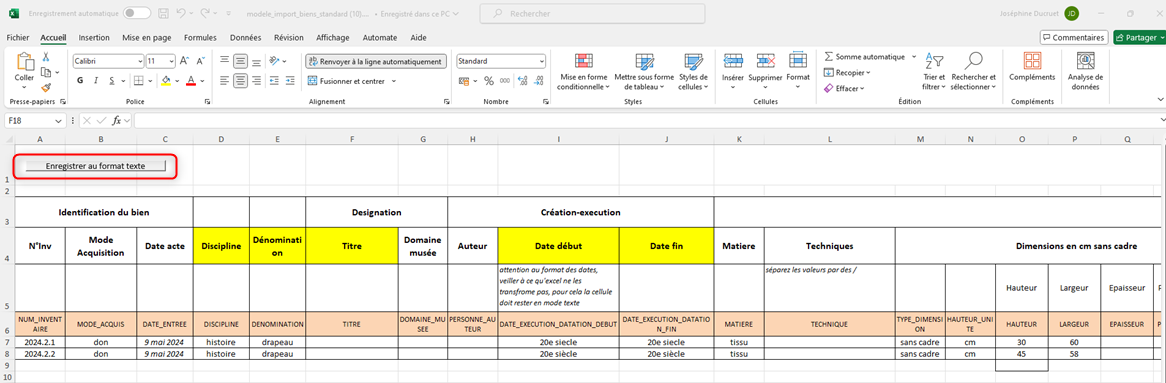Screen dimensions: 1166x383
Task: Toggle Italic (I) formatting
Action: [96, 80]
